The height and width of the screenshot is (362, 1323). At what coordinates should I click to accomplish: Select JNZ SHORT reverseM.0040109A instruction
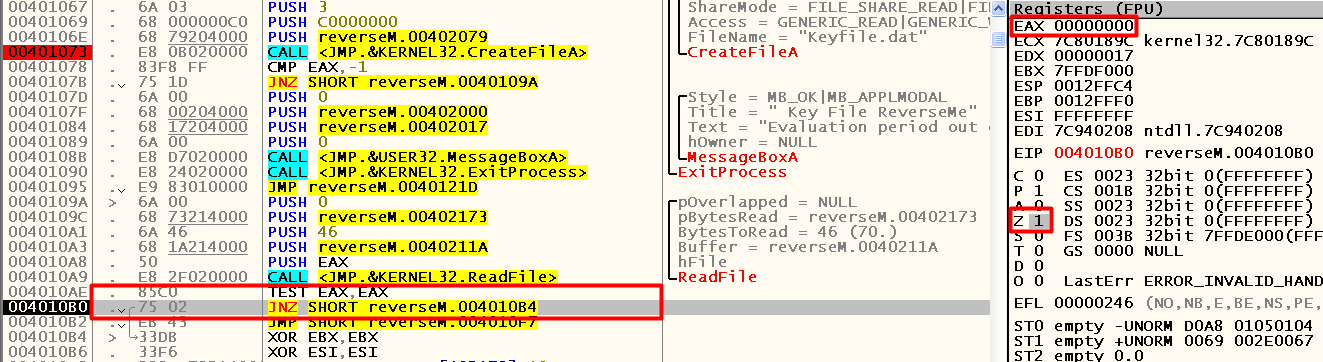pyautogui.click(x=403, y=82)
